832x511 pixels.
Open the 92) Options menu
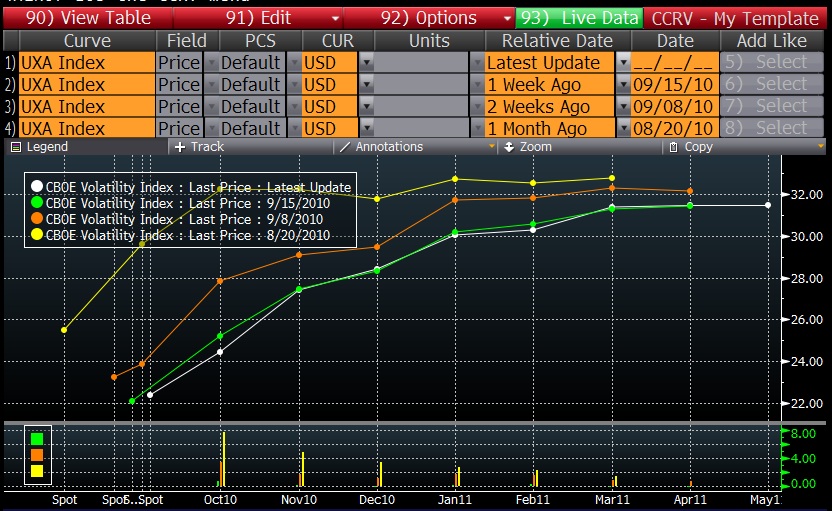coord(429,18)
